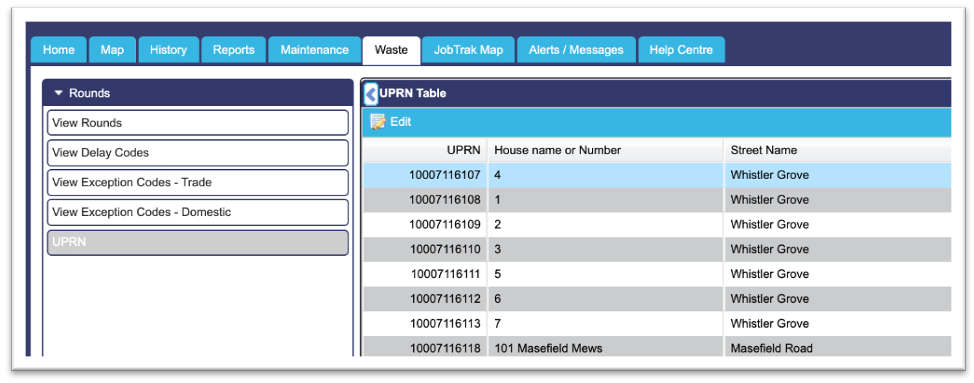The height and width of the screenshot is (383, 974).
Task: Click the UPRN Table title text
Action: tap(412, 94)
